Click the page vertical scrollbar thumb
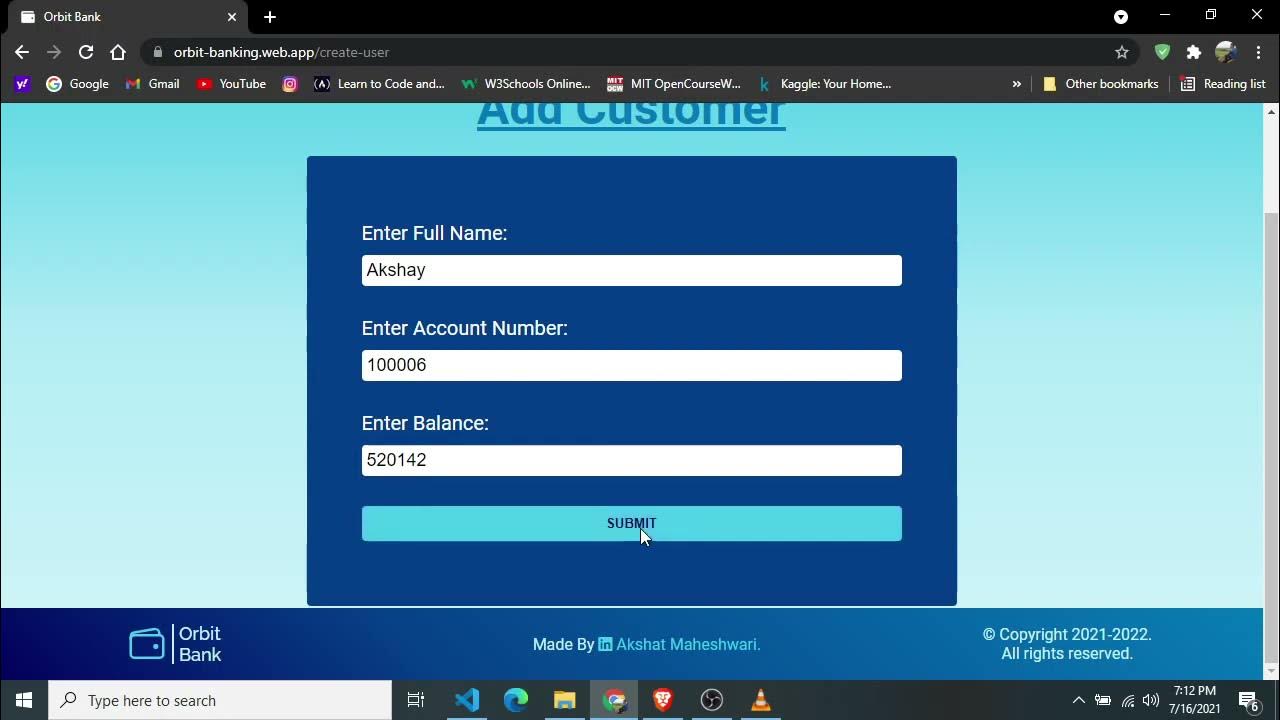Image resolution: width=1280 pixels, height=720 pixels. 1271,438
